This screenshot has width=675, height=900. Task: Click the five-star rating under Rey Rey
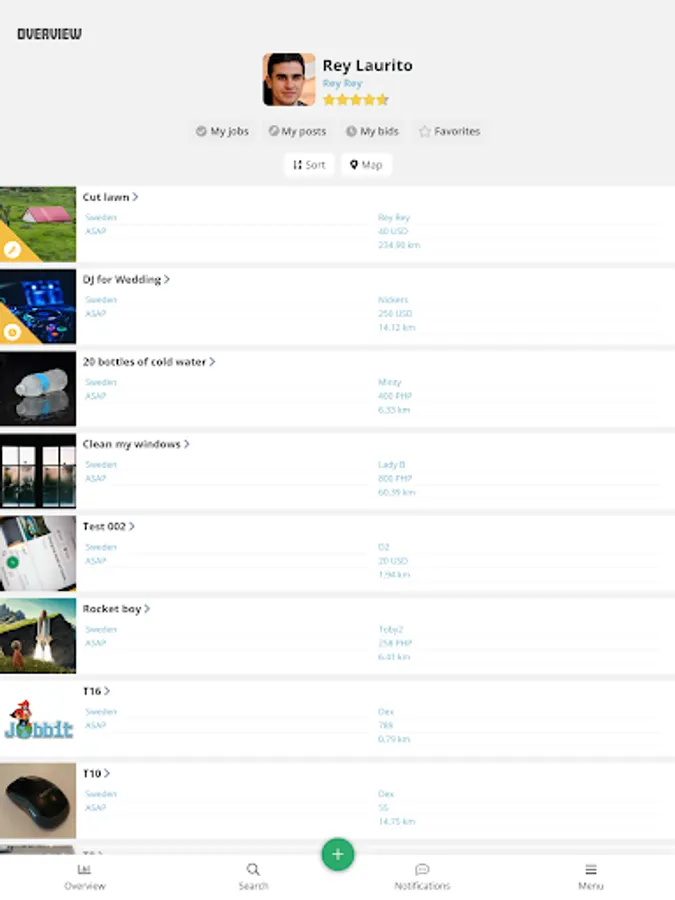click(x=356, y=100)
